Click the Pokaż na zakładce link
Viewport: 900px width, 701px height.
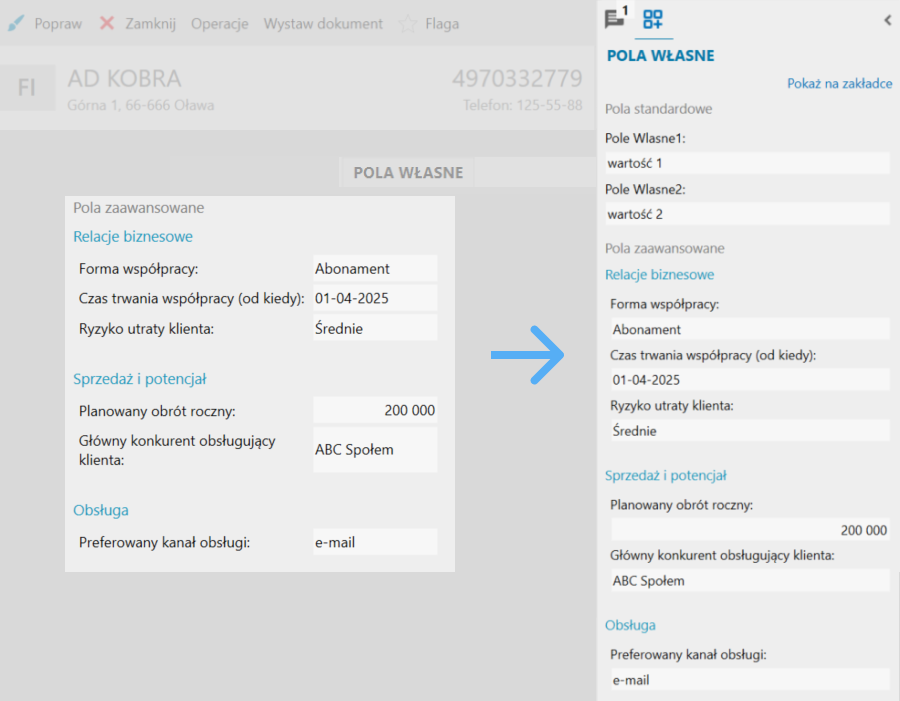coord(839,84)
